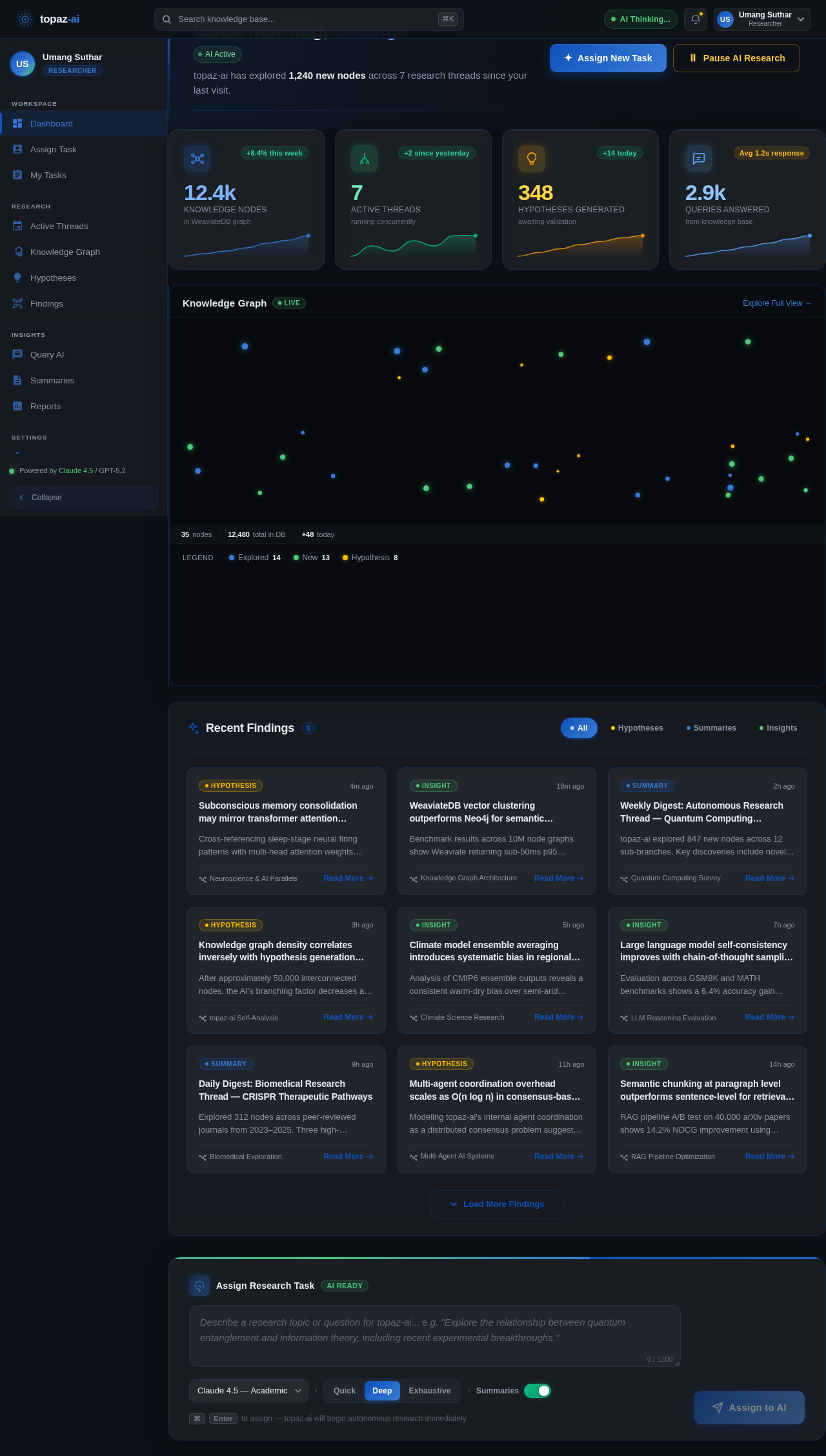Select Exhaustive research depth
Screen dimensions: 826x1456
tap(430, 1391)
